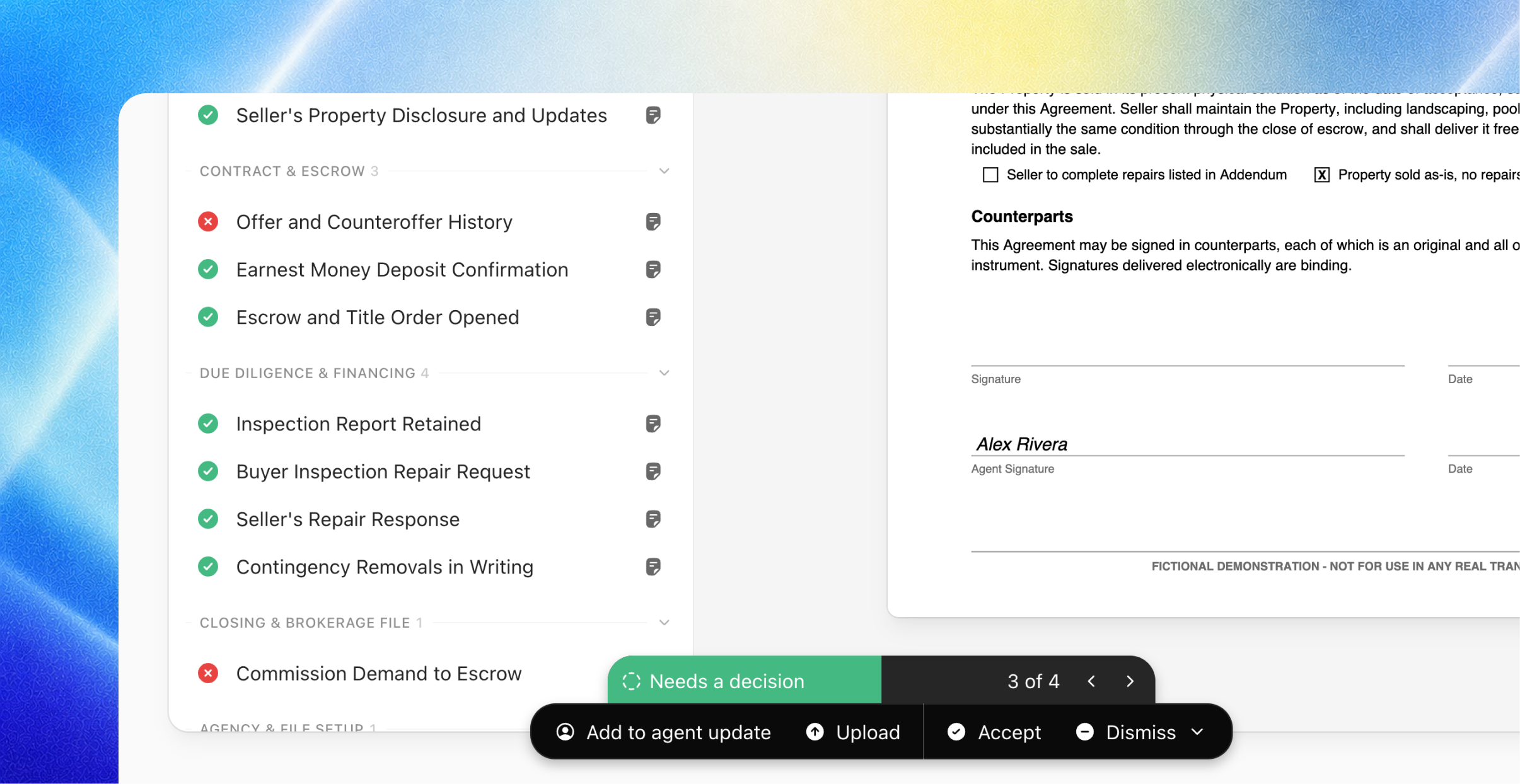
Task: Click the 'Counterparts' heading in document
Action: (1022, 216)
